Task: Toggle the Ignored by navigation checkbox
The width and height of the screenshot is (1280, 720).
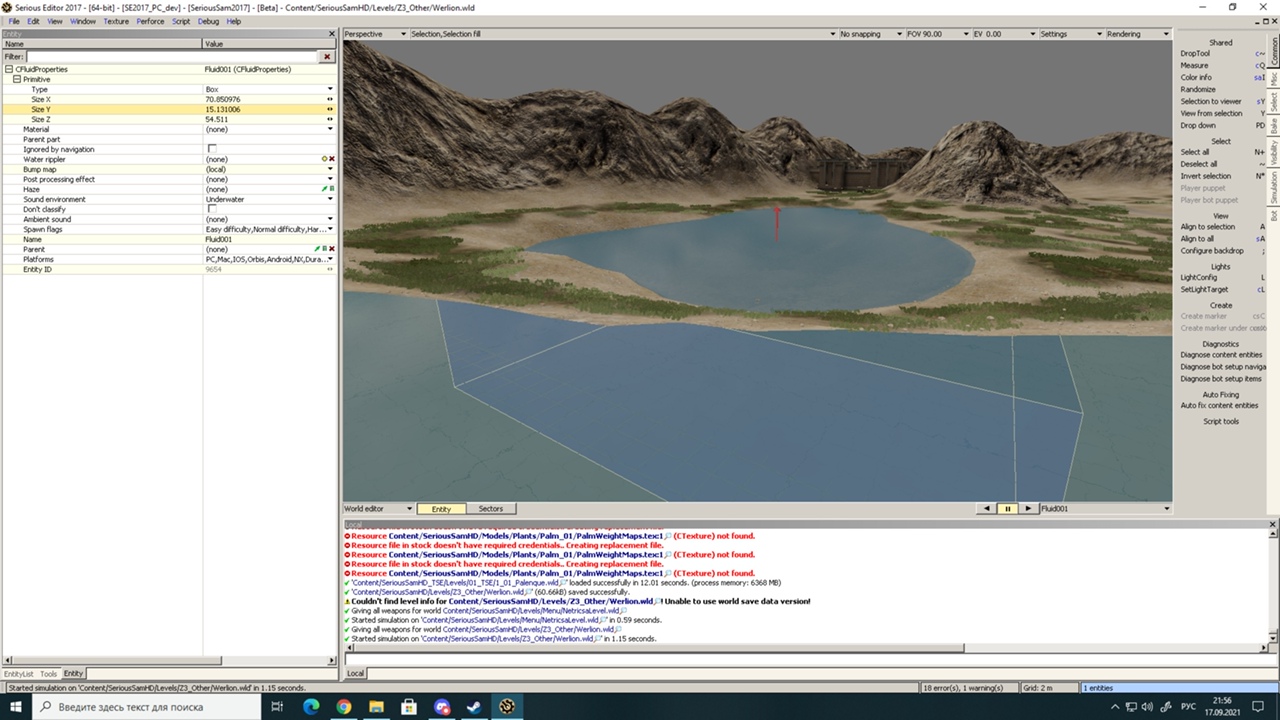Action: pyautogui.click(x=211, y=149)
